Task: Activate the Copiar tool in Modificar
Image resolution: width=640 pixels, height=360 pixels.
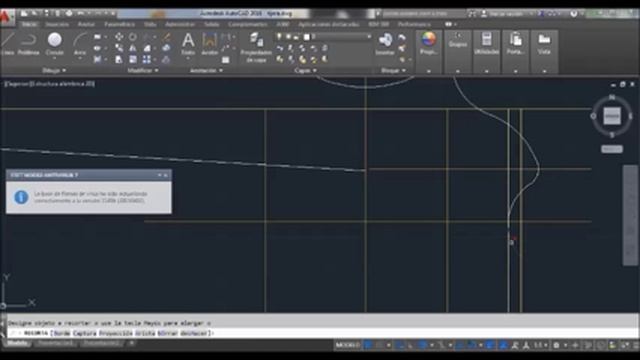Action: point(119,48)
